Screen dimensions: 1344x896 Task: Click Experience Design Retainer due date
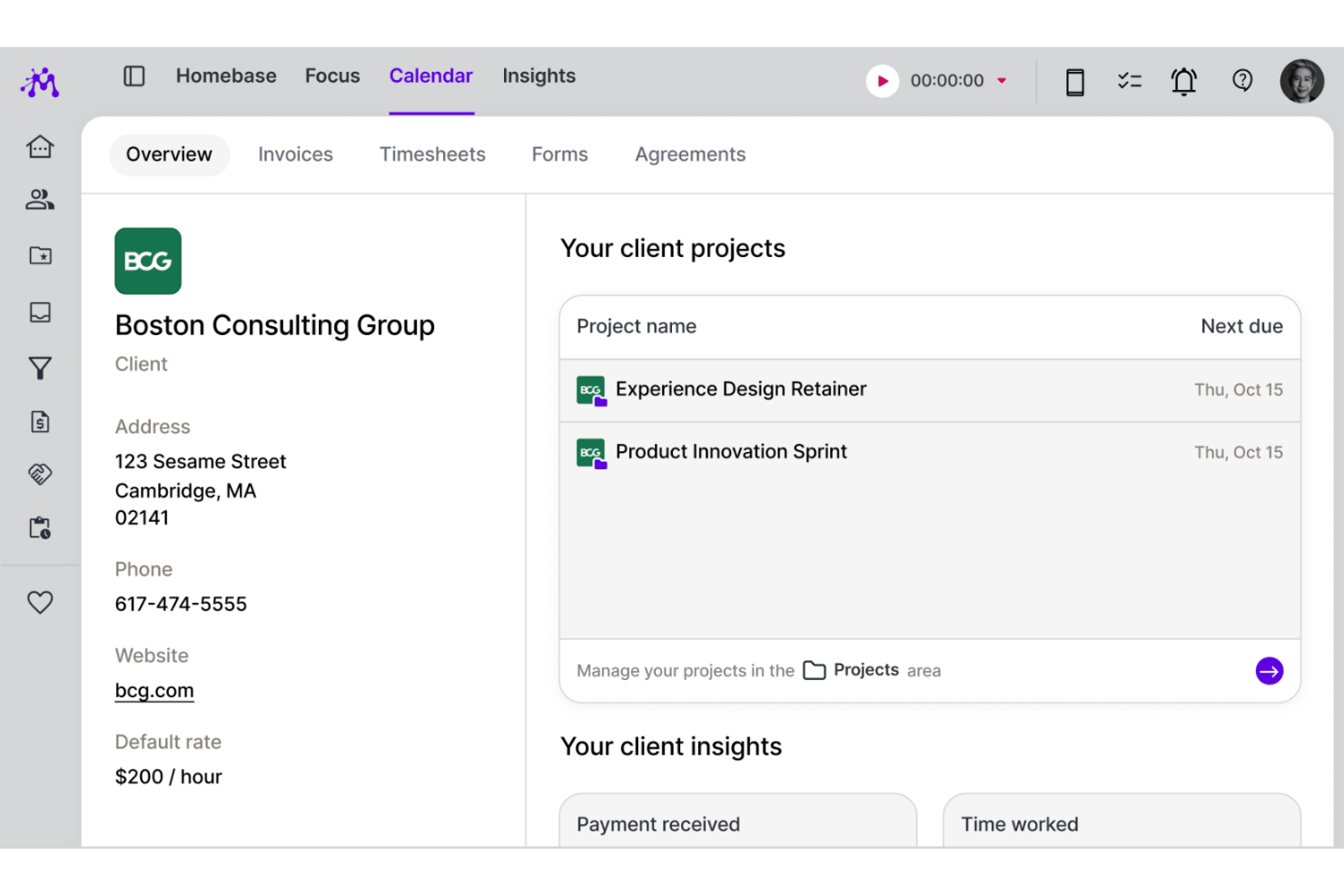(1239, 390)
